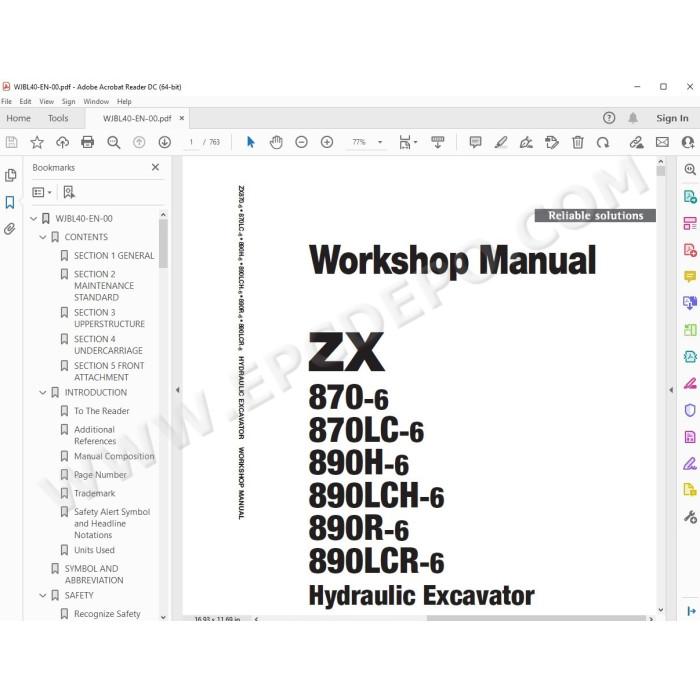Close the Bookmarks panel
The height and width of the screenshot is (700, 700).
pos(155,167)
